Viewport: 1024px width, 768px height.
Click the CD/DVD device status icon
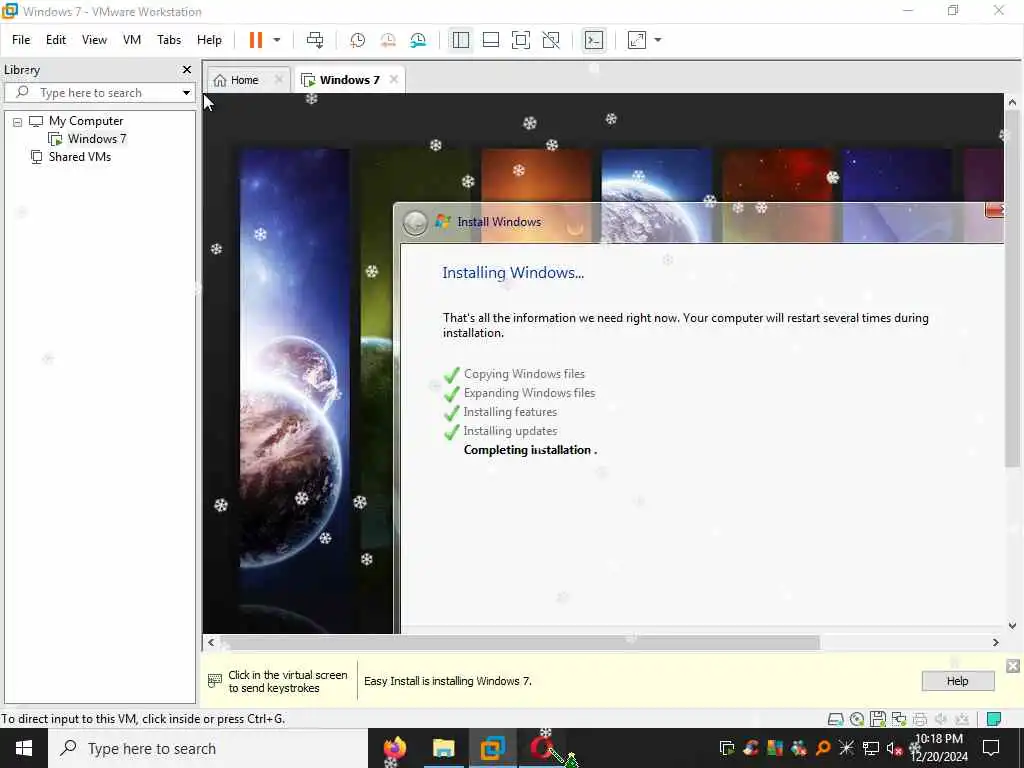(x=857, y=719)
